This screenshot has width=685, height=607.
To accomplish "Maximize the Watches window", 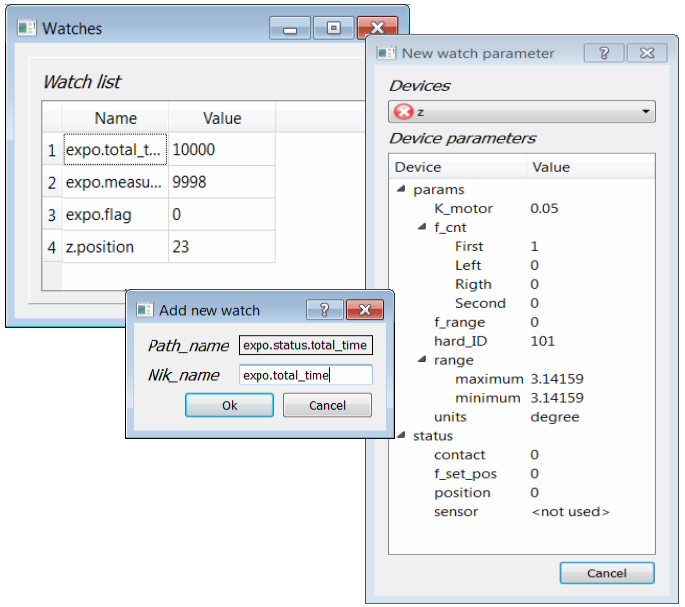I will click(x=333, y=29).
